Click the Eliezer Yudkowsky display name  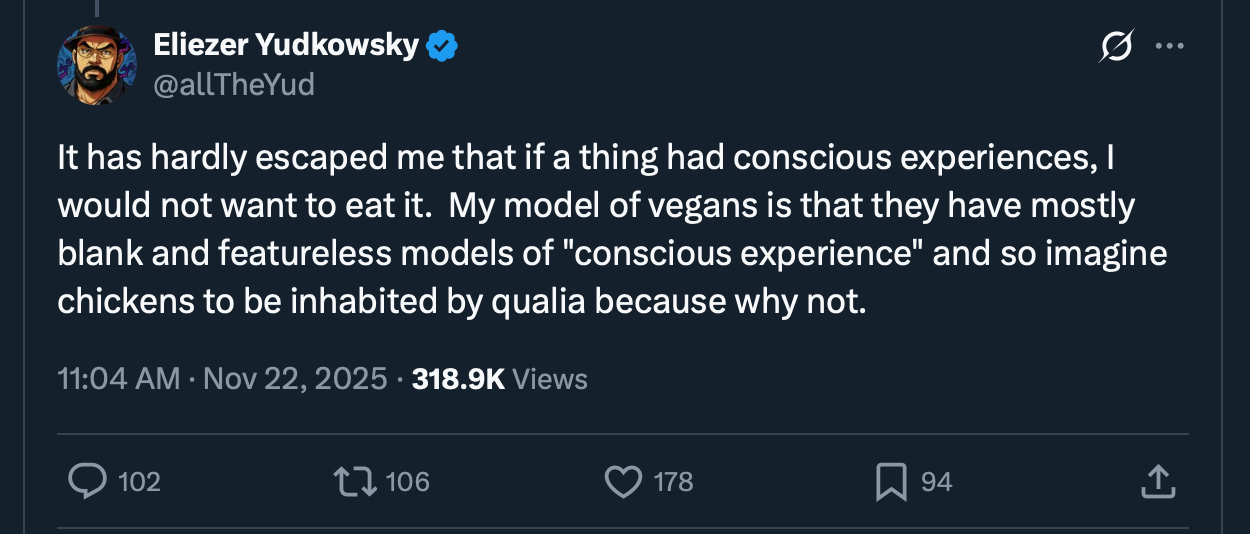click(x=285, y=45)
